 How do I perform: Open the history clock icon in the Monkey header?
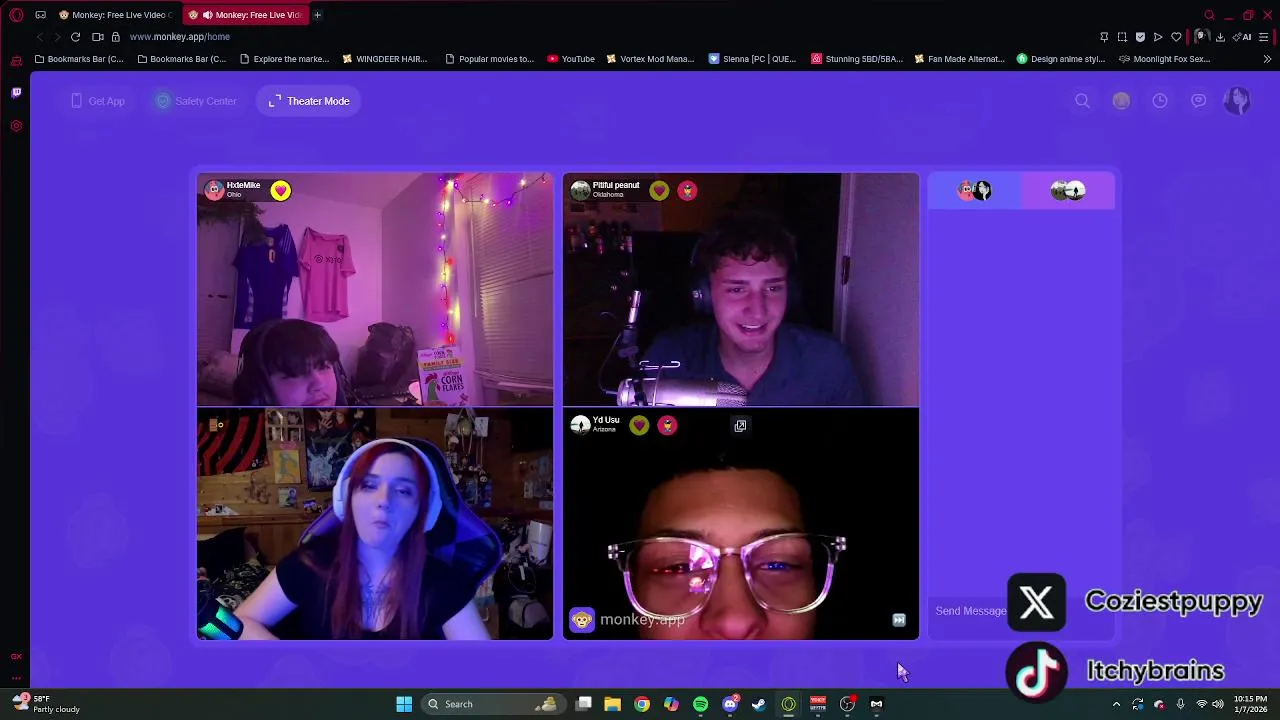tap(1160, 101)
